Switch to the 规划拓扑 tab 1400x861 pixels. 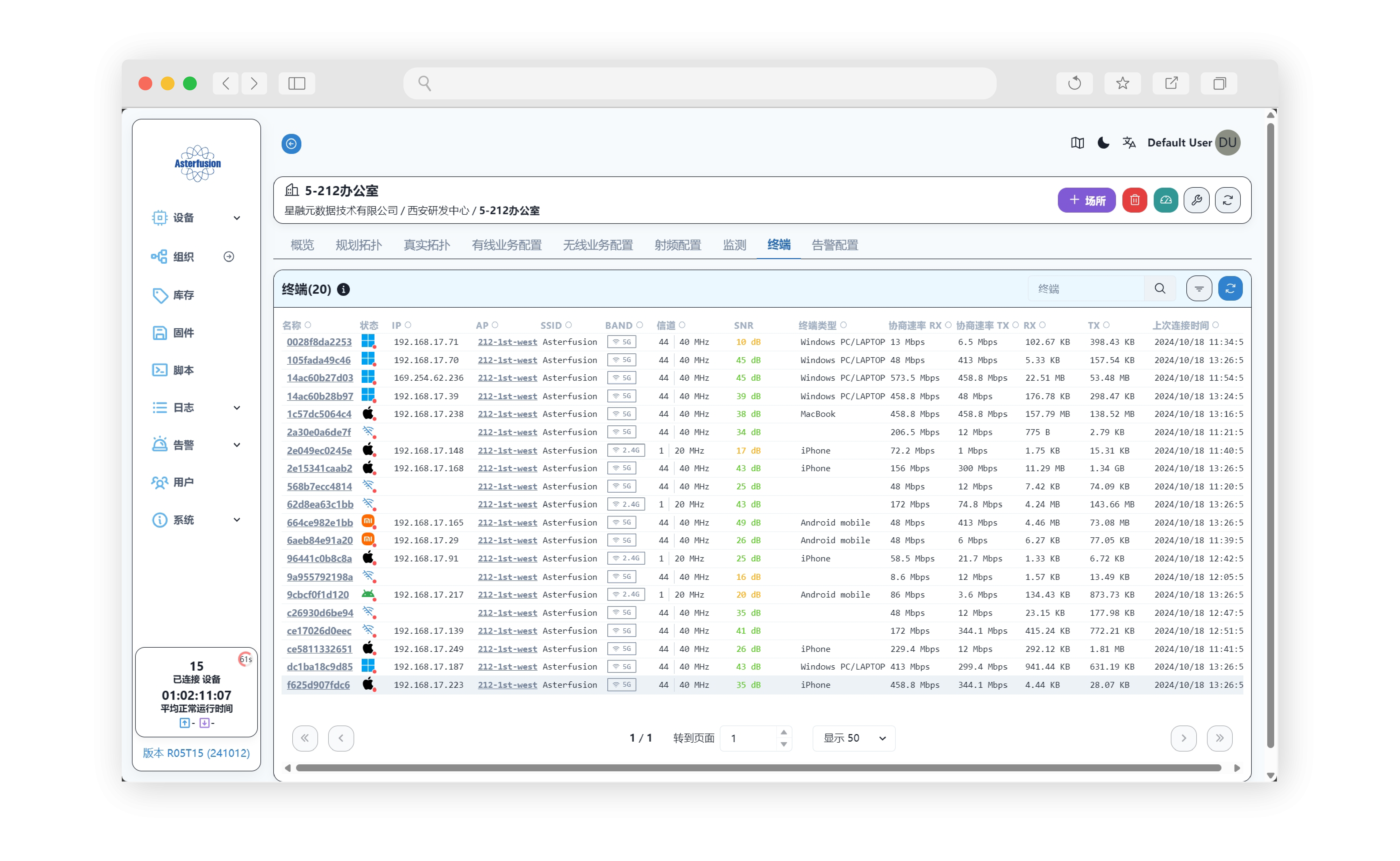(x=358, y=245)
